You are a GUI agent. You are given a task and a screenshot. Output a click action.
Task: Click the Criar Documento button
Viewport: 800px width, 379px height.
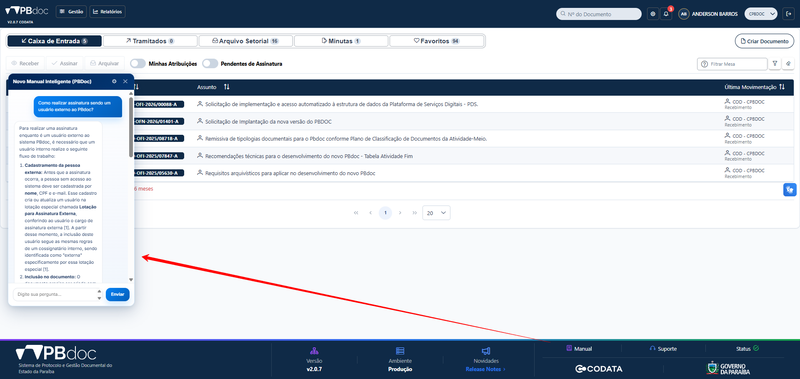point(764,41)
